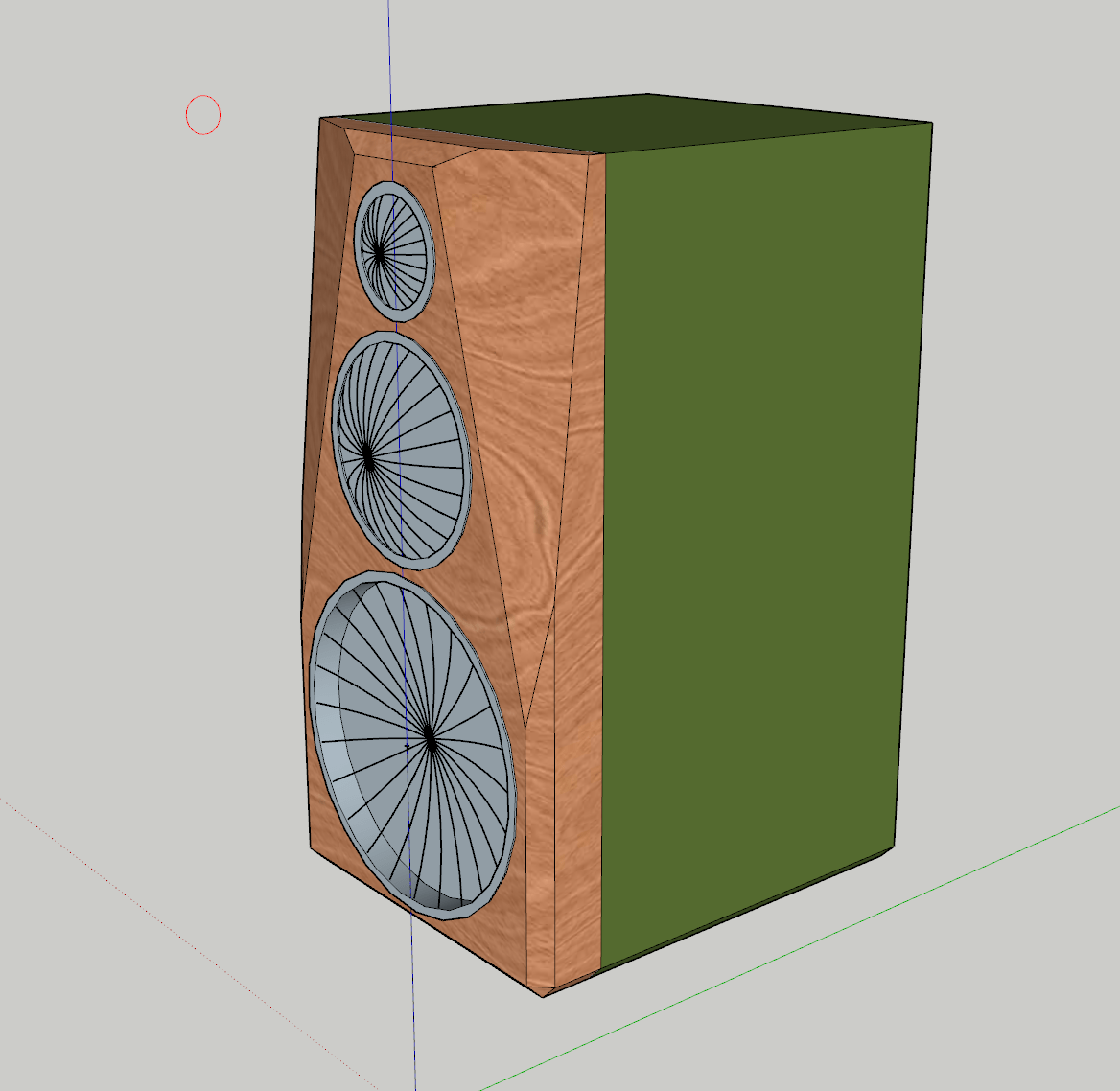Image resolution: width=1120 pixels, height=1091 pixels.
Task: Click the red circle cursor outline
Action: pos(203,114)
